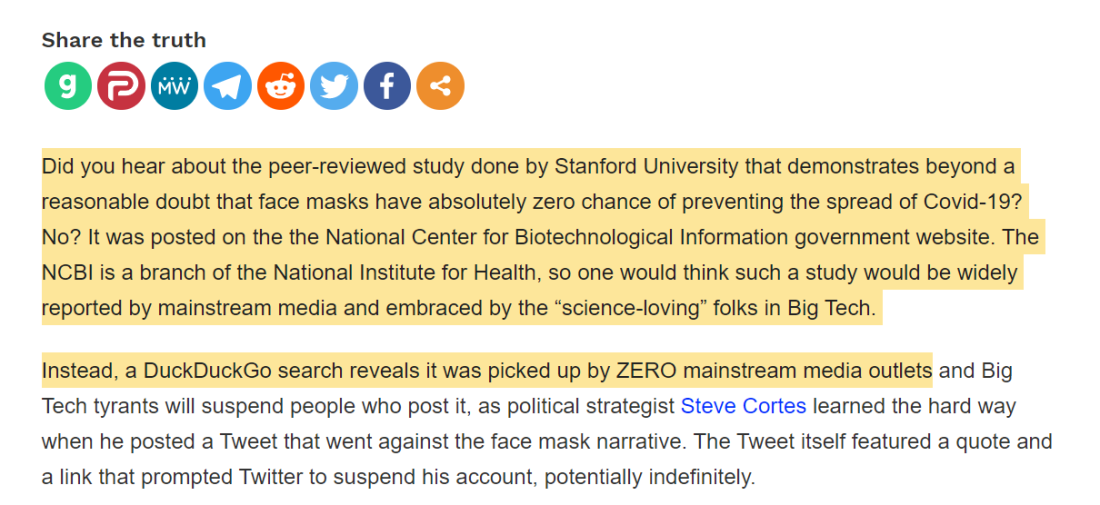Click the capitalized word "ZERO"

[644, 371]
